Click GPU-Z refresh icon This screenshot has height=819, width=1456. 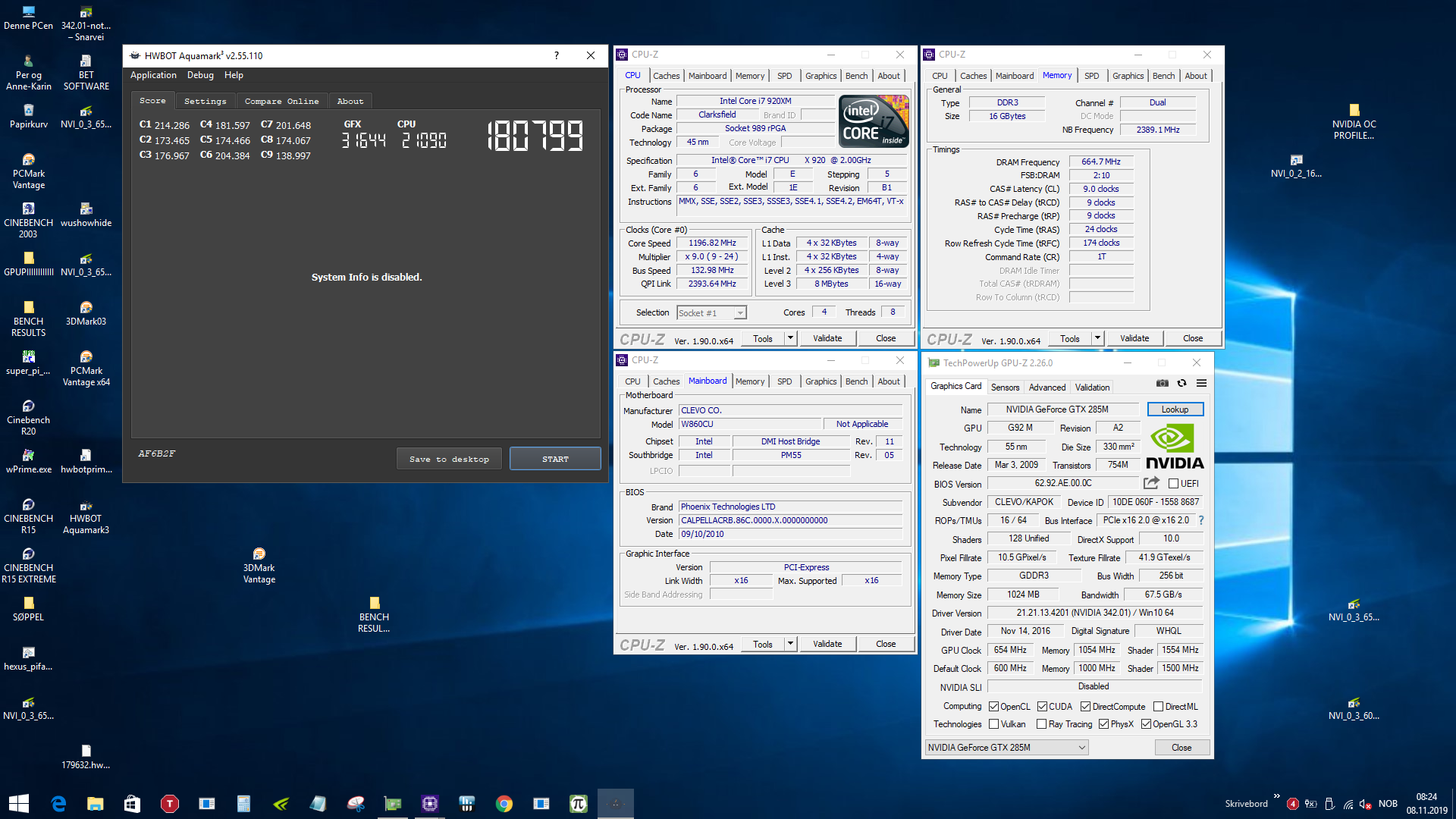(1181, 383)
